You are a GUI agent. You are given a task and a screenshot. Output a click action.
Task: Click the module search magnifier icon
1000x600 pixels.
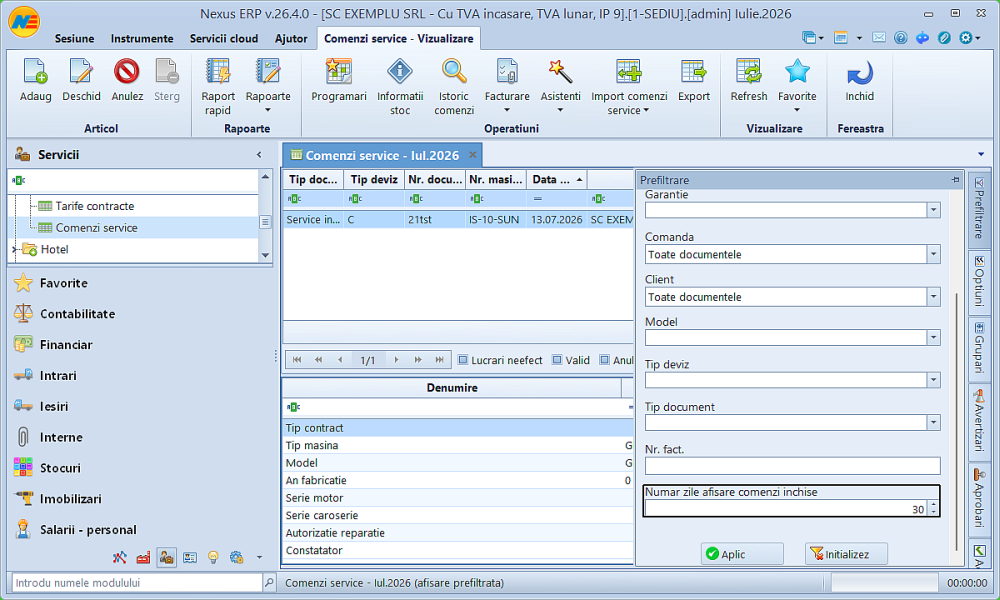(x=269, y=583)
